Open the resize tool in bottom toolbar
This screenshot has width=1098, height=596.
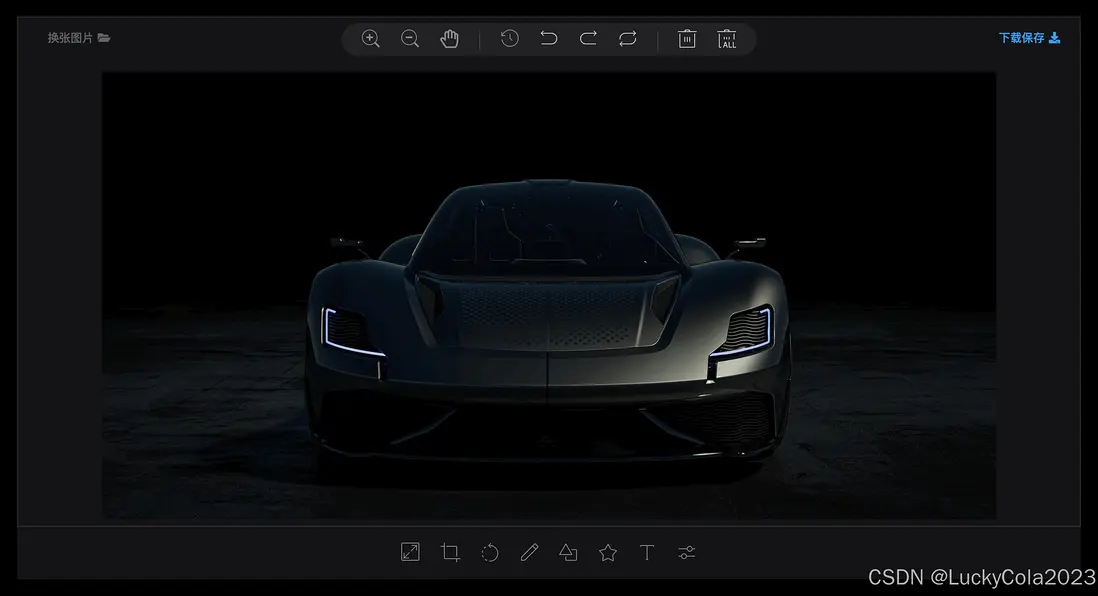click(x=410, y=552)
